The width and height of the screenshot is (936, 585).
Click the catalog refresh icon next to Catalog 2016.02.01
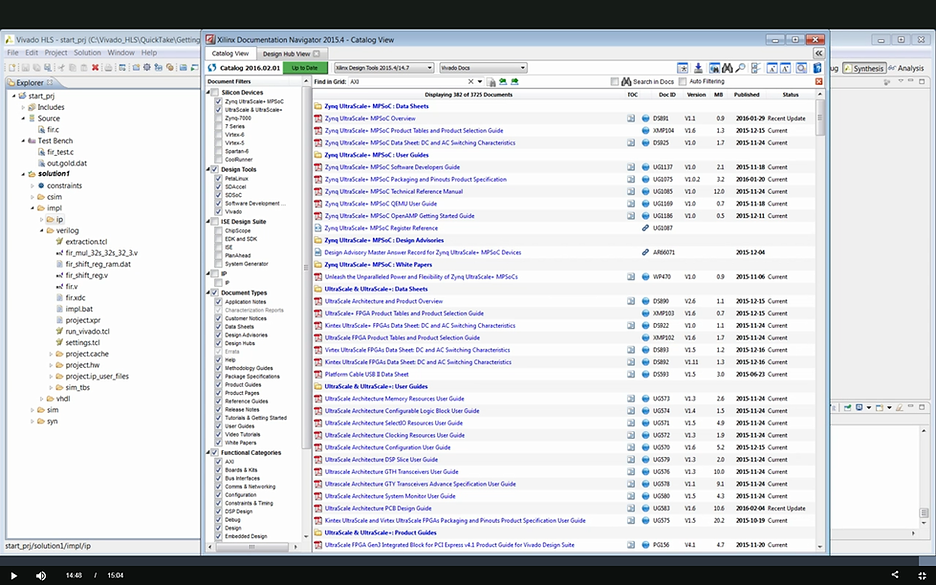tap(210, 67)
